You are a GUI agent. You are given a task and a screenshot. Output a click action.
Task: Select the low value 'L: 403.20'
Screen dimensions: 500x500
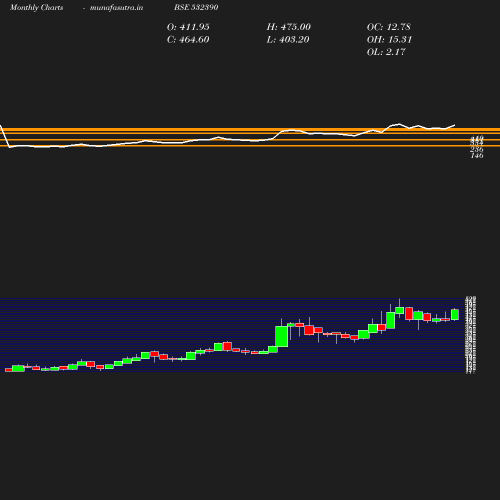[288, 39]
